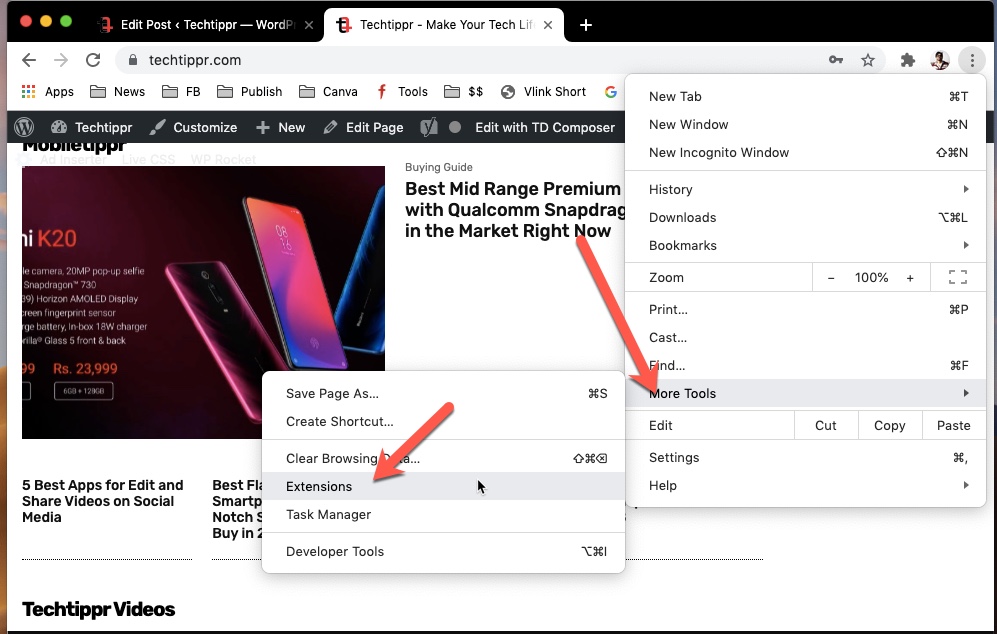997x634 pixels.
Task: Enter full screen from Zoom row
Action: click(x=958, y=277)
